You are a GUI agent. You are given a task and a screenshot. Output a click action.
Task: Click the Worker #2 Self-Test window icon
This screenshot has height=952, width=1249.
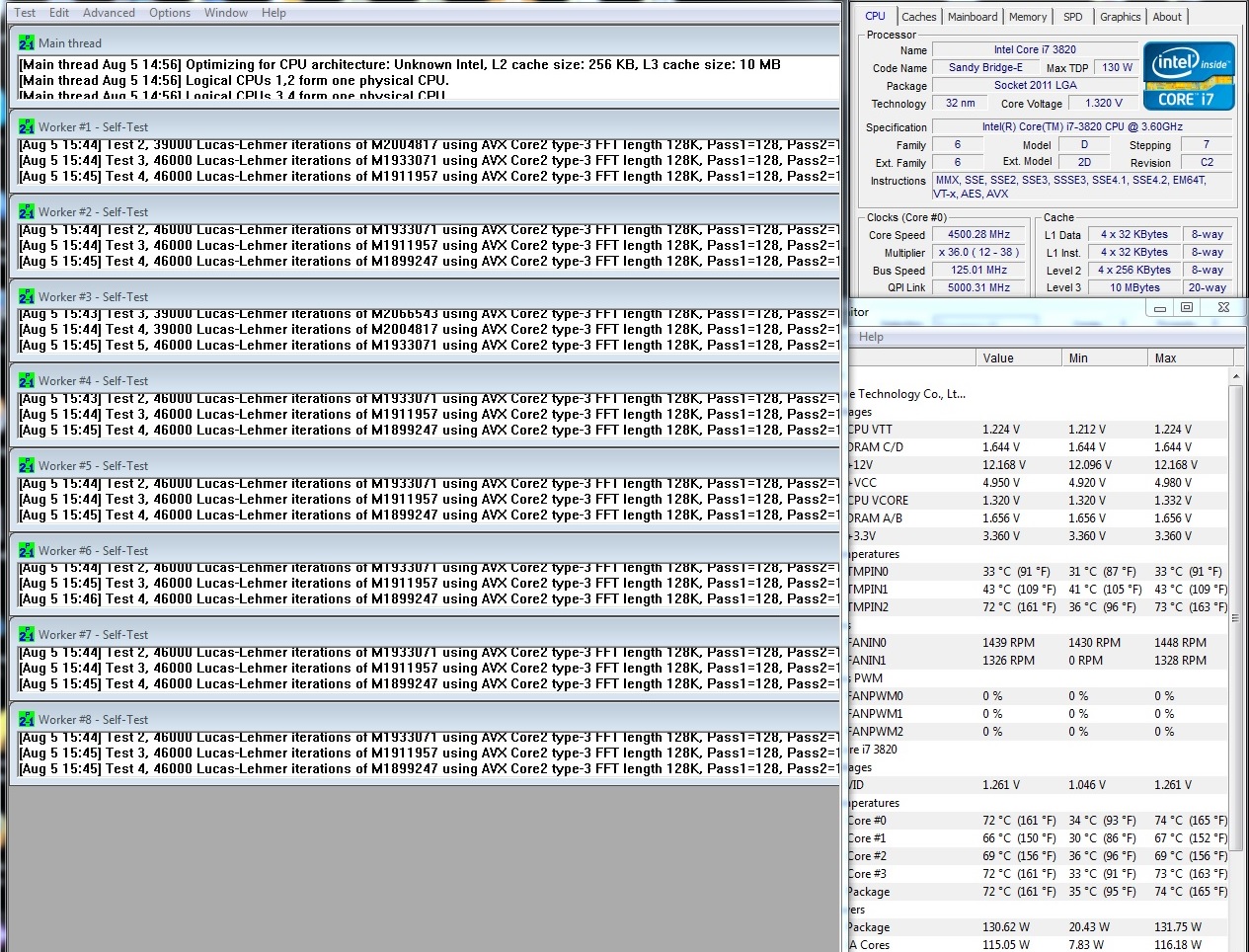[x=27, y=212]
